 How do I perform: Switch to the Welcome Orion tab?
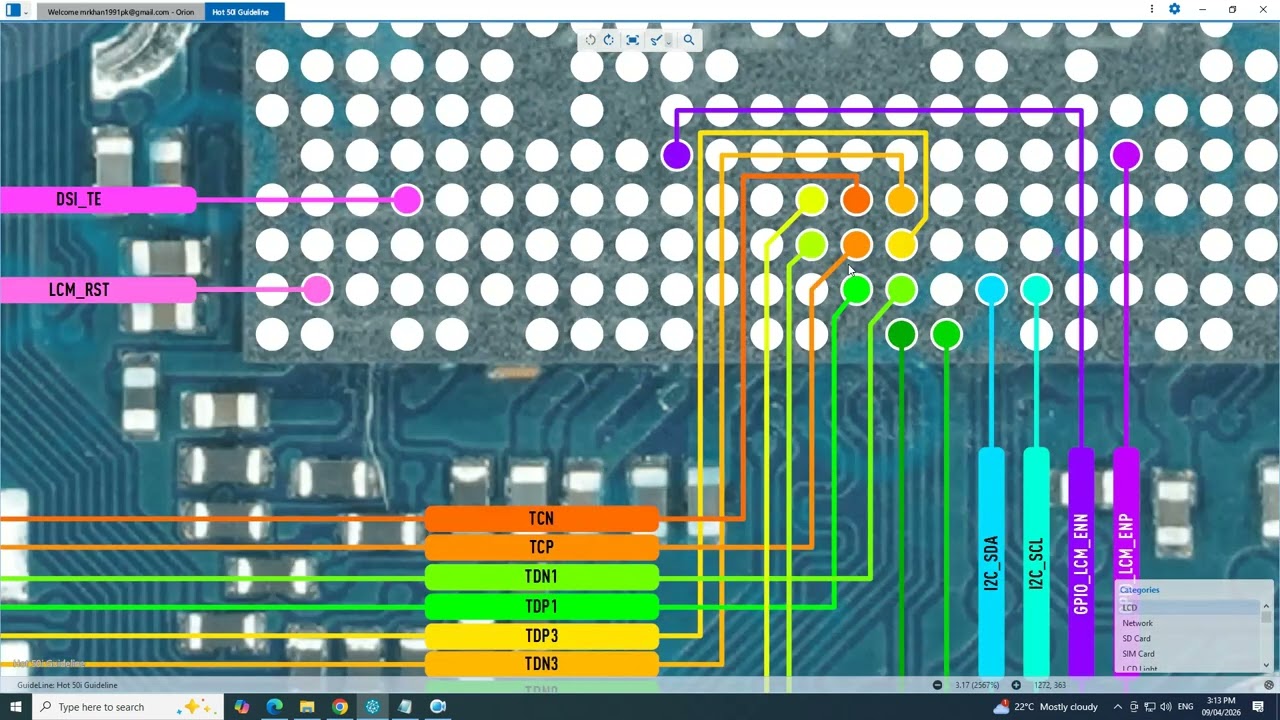[x=120, y=11]
